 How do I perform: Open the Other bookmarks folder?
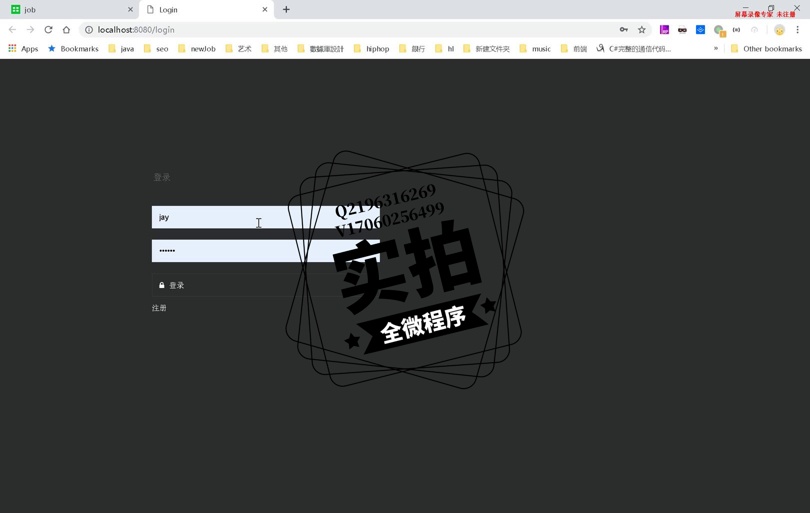pyautogui.click(x=767, y=49)
